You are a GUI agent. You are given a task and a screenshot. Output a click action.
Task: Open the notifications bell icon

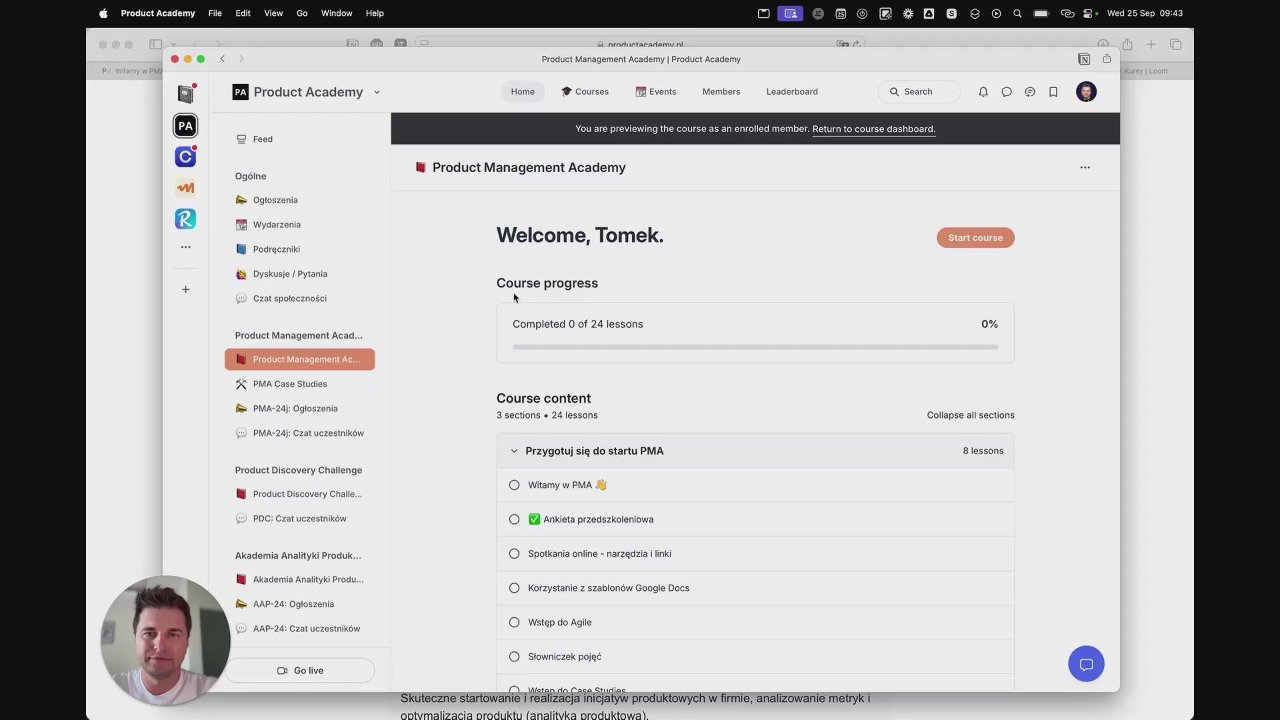[983, 92]
